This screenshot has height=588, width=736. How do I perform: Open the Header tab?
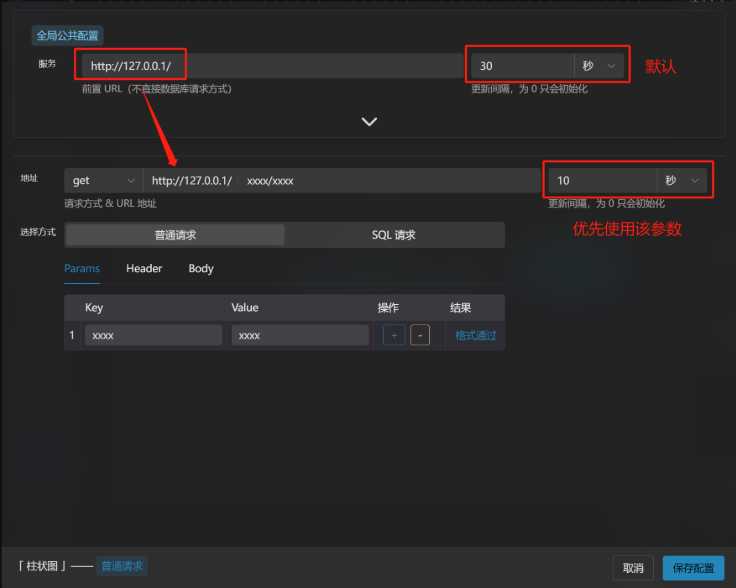tap(144, 268)
